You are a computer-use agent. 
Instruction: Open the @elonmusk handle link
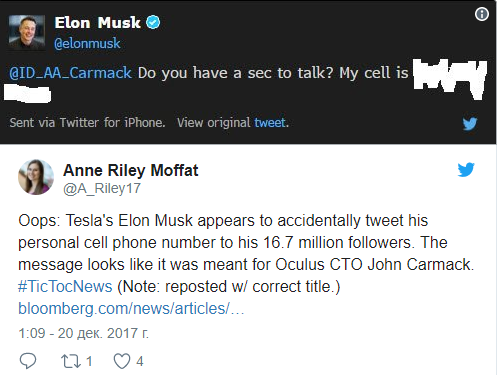pos(87,43)
